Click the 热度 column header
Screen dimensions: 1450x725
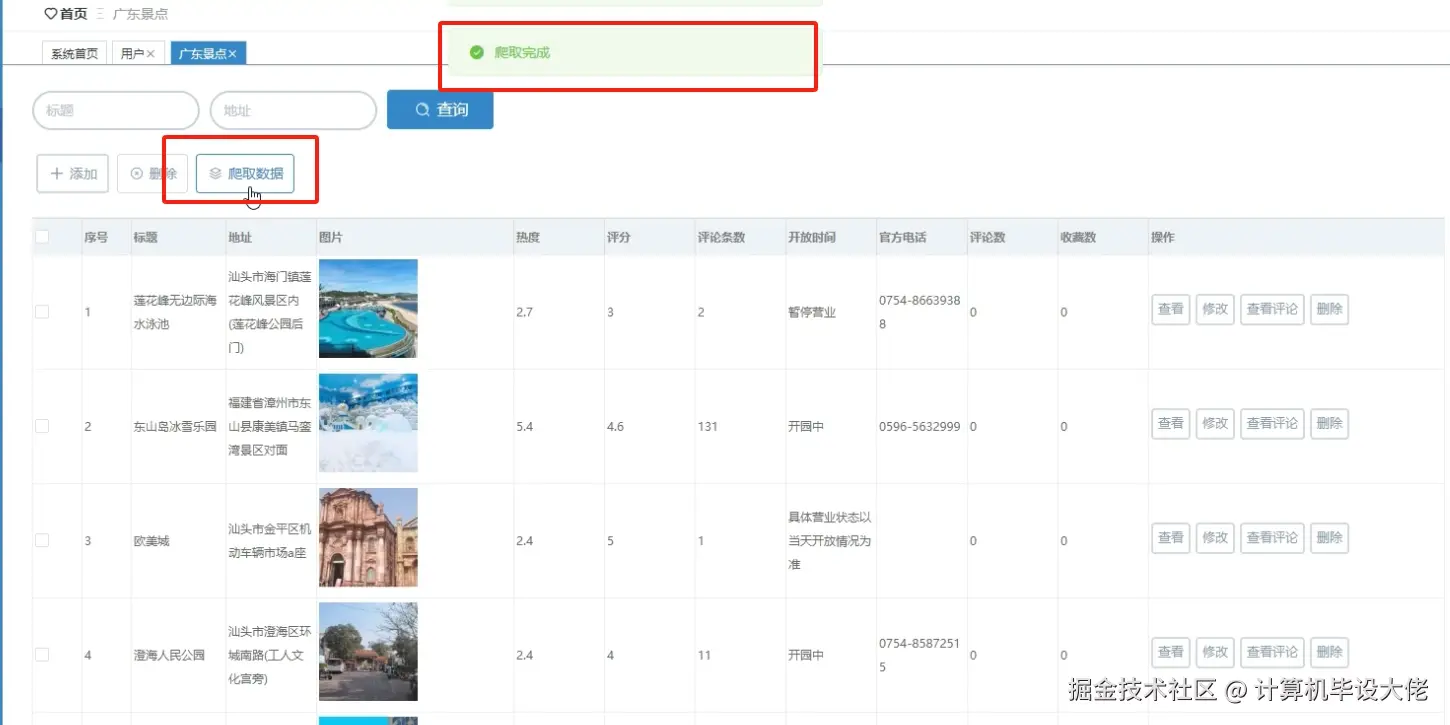pos(528,237)
